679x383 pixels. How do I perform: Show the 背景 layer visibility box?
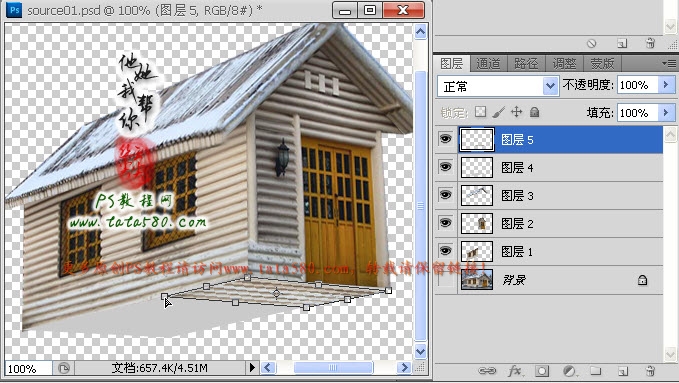coord(446,280)
